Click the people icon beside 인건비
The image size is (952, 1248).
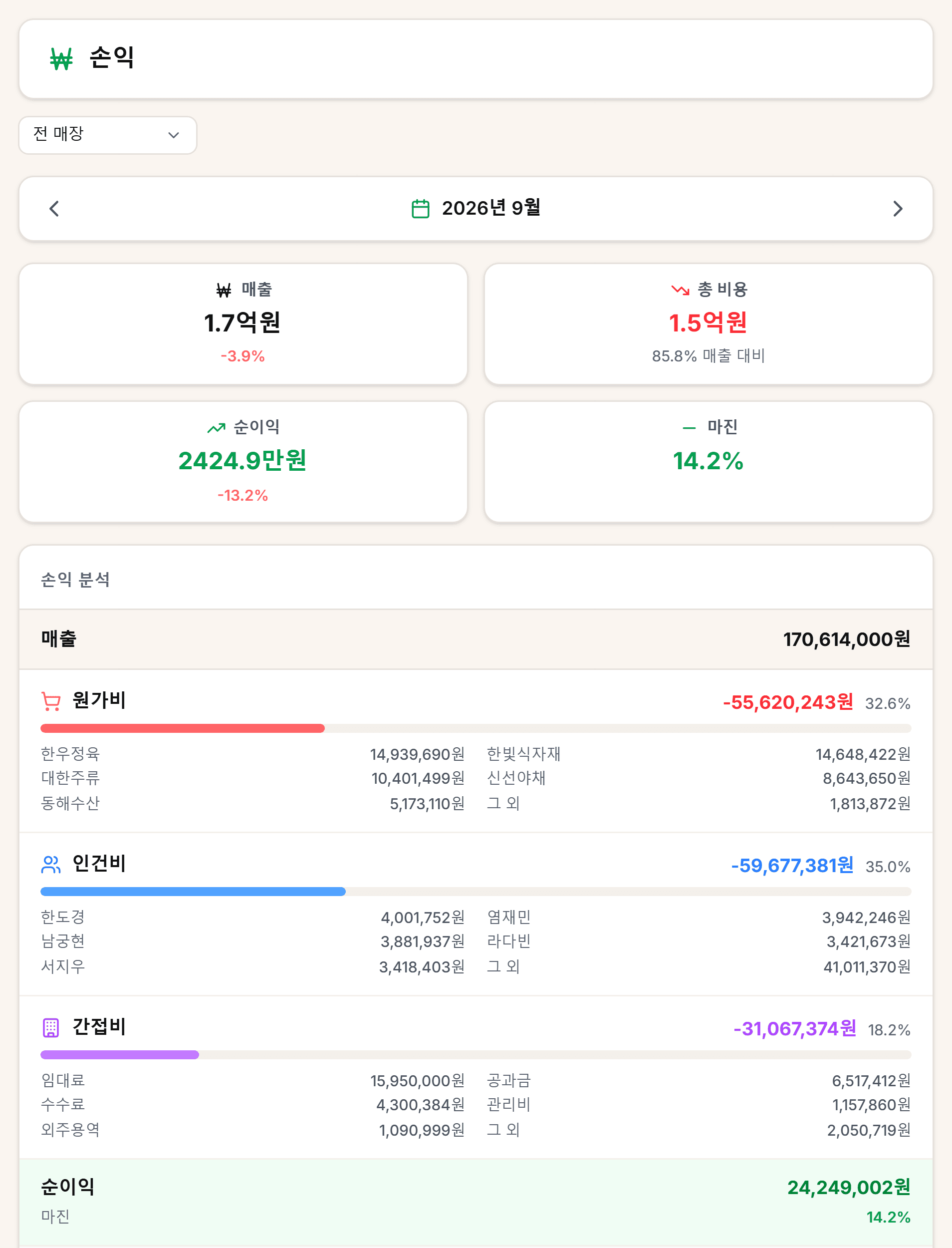51,865
